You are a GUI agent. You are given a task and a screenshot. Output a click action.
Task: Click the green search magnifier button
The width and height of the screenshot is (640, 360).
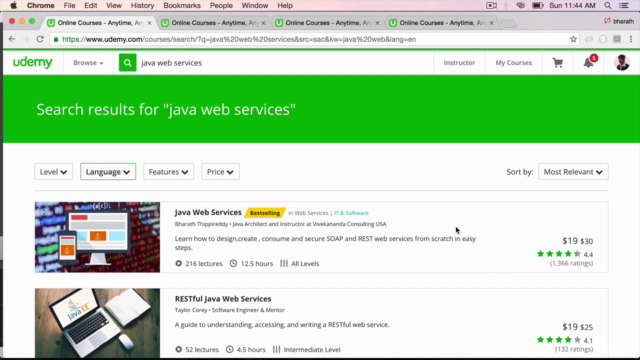127,63
